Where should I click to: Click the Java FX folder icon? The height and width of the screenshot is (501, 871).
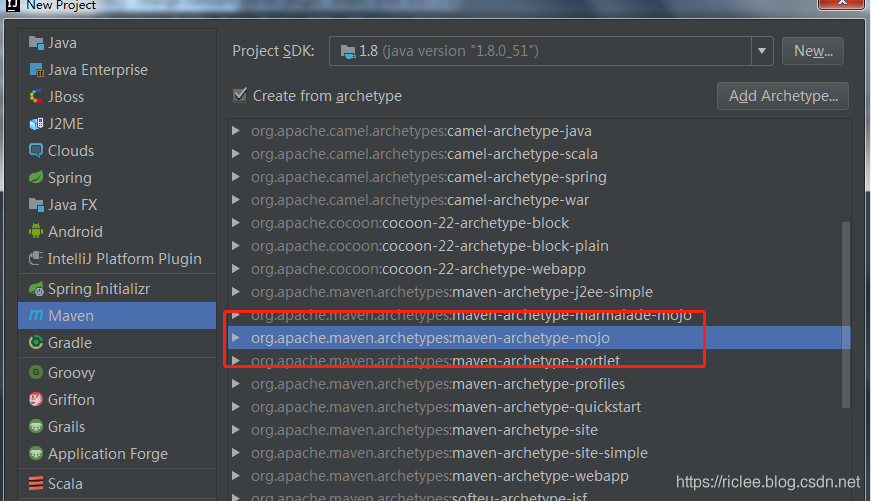[36, 205]
